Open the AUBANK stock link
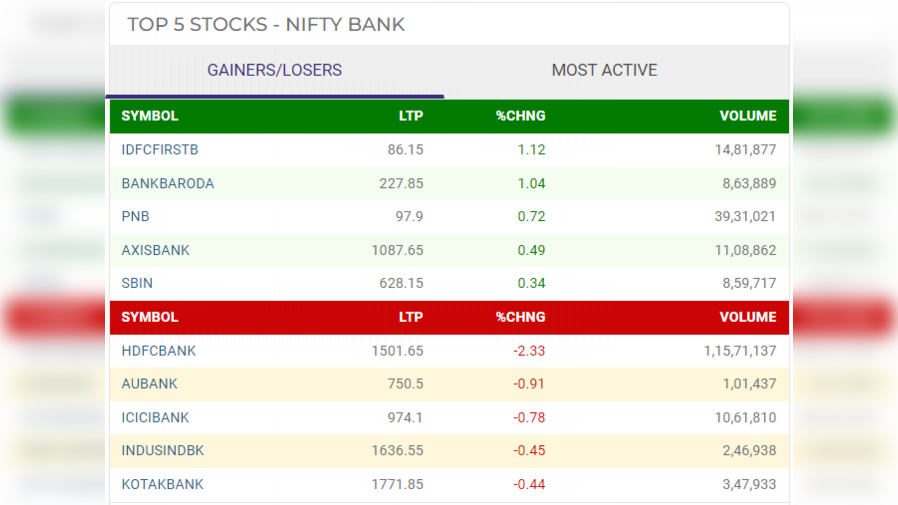 150,384
